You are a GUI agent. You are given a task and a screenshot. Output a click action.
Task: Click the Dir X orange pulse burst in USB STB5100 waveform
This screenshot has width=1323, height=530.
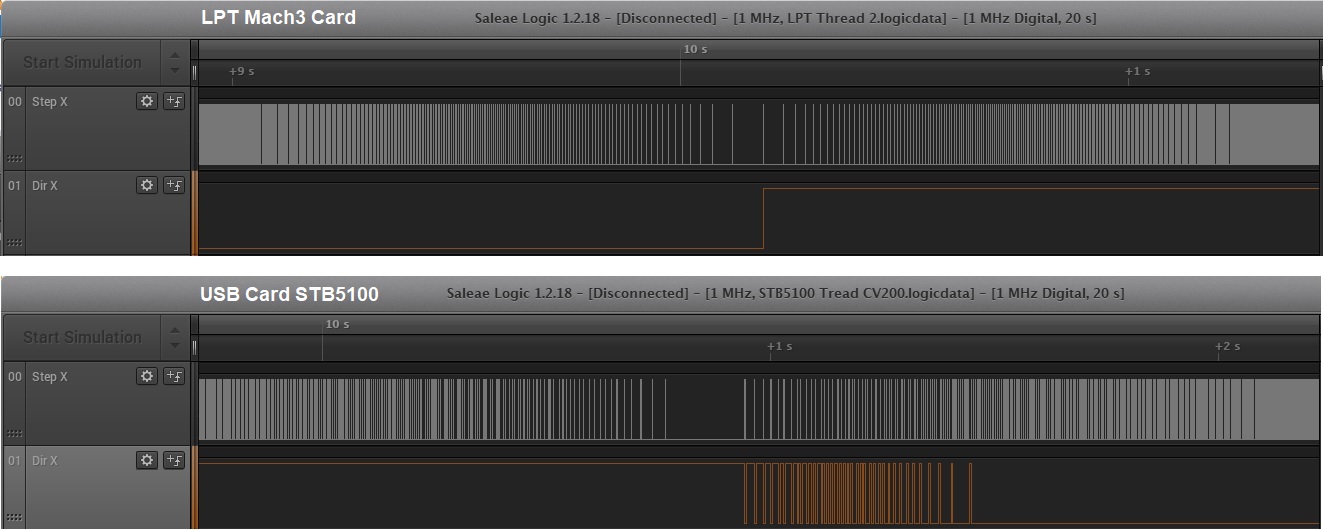858,493
